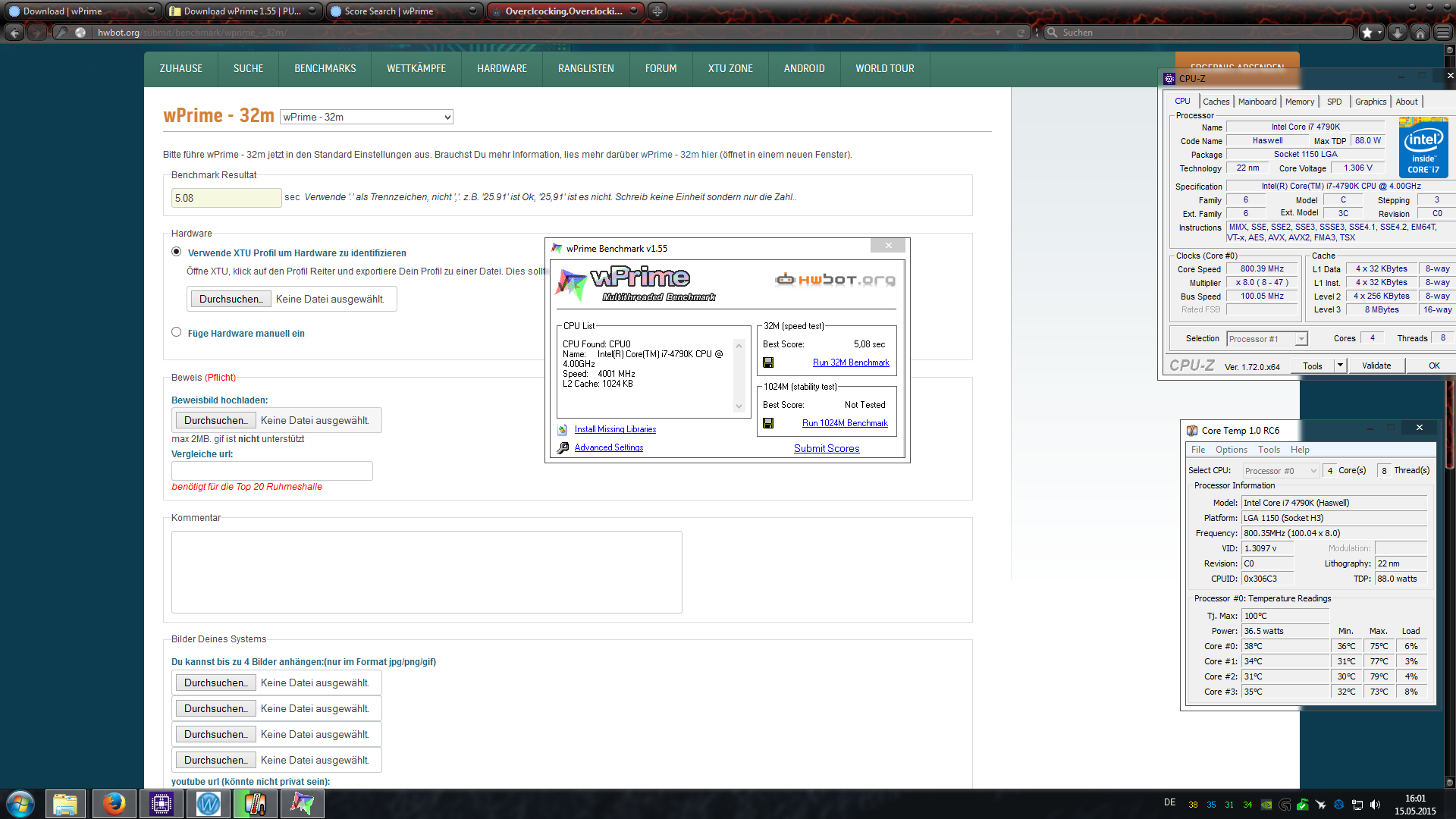Switch to Caches tab in CPU-Z
Screen dimensions: 1456x819
[1216, 102]
